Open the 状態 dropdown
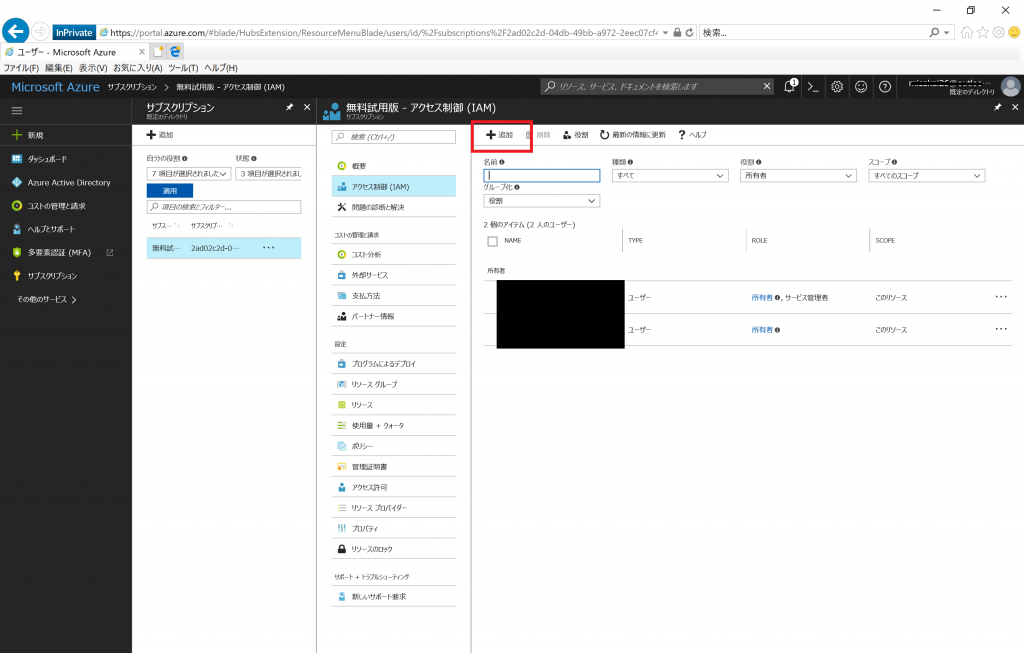This screenshot has height=653, width=1024. (x=268, y=174)
